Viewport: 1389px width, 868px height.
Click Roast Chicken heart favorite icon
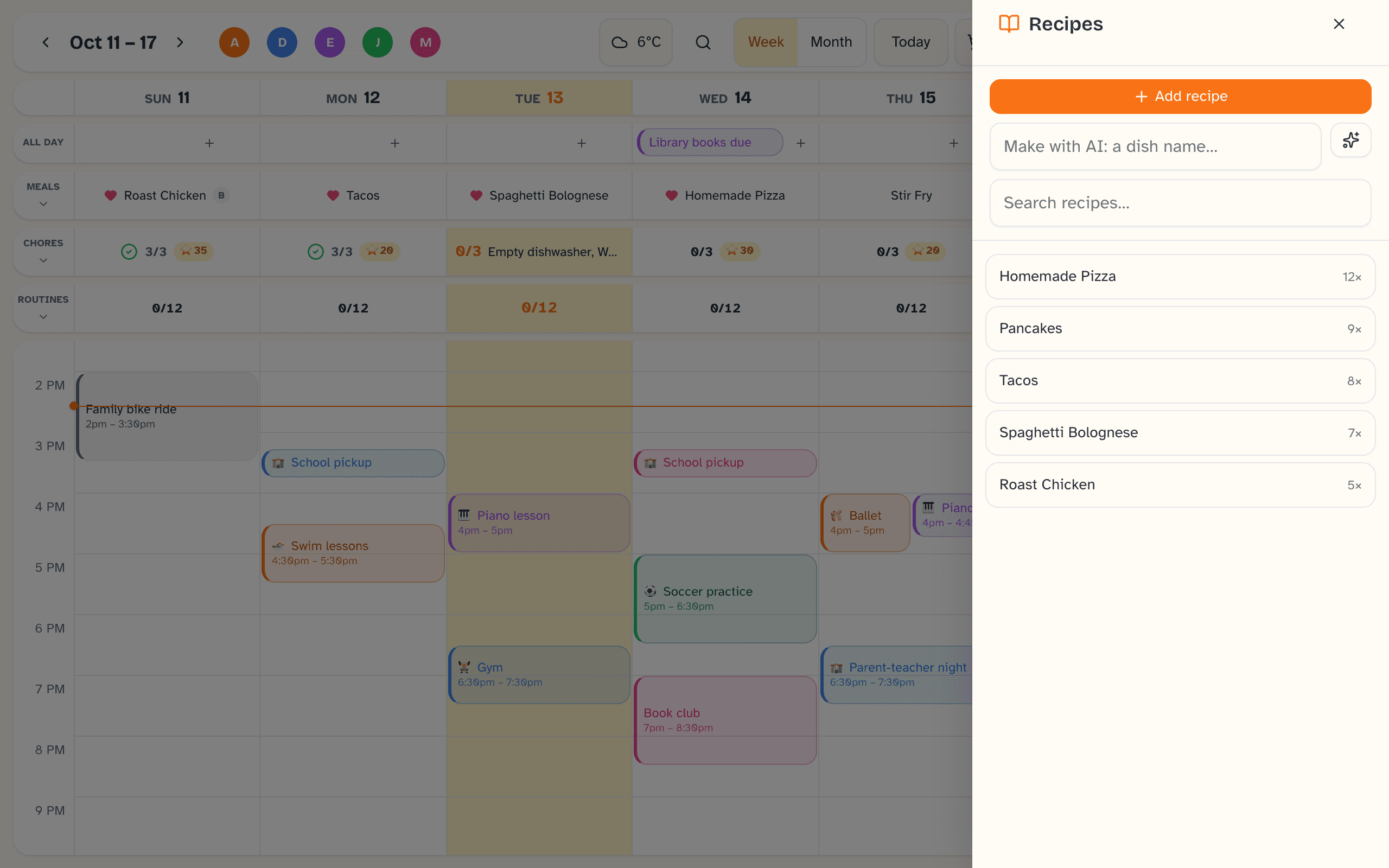(111, 196)
